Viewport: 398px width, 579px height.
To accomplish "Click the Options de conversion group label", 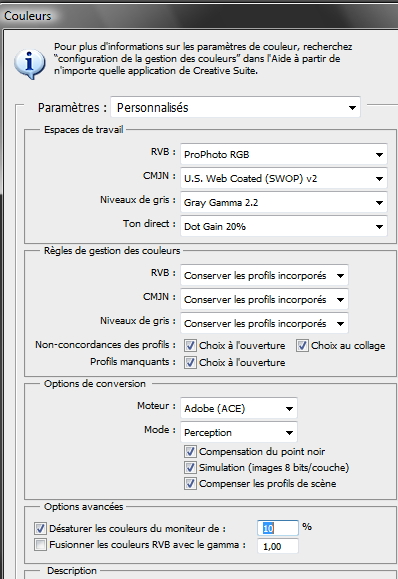I will (x=95, y=384).
